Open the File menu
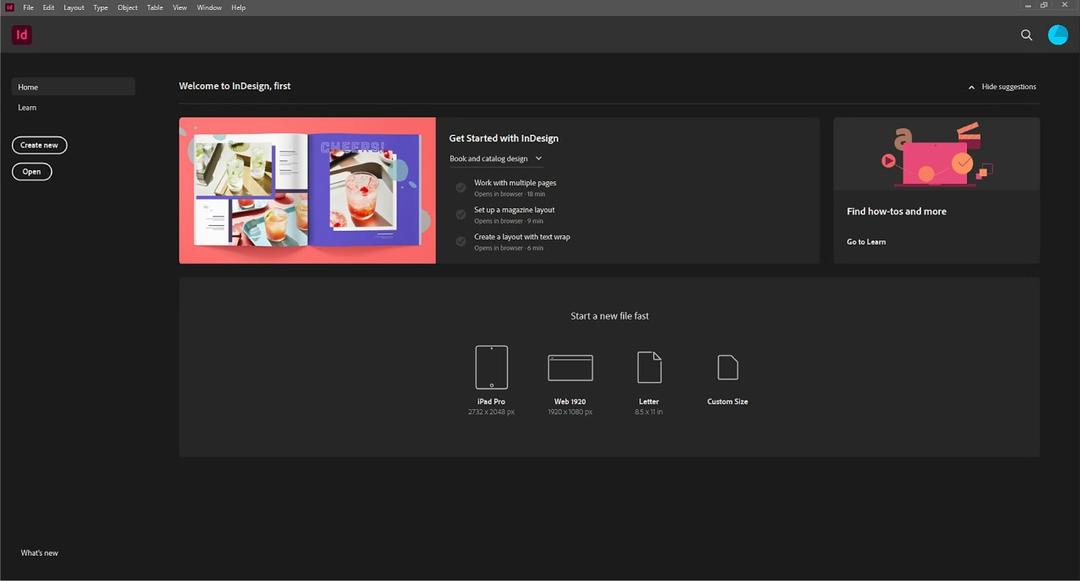Viewport: 1080px width, 581px height. click(x=27, y=7)
